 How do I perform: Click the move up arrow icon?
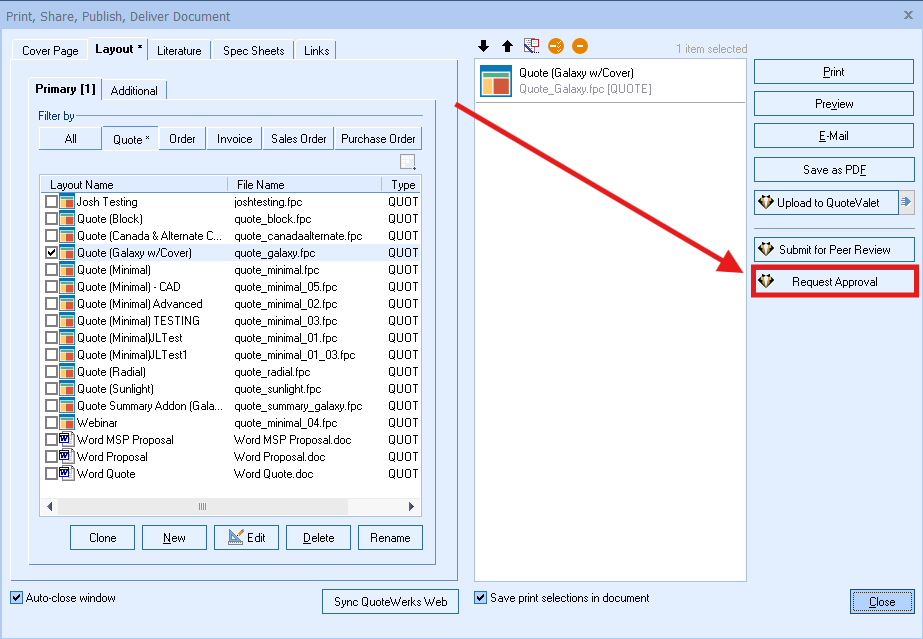[x=507, y=46]
